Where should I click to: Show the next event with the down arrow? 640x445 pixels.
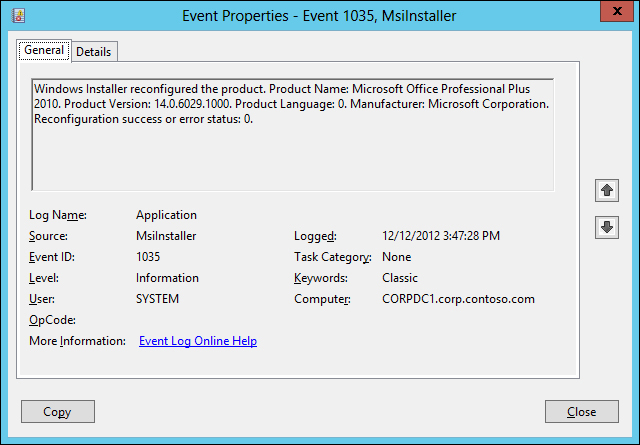click(x=607, y=227)
